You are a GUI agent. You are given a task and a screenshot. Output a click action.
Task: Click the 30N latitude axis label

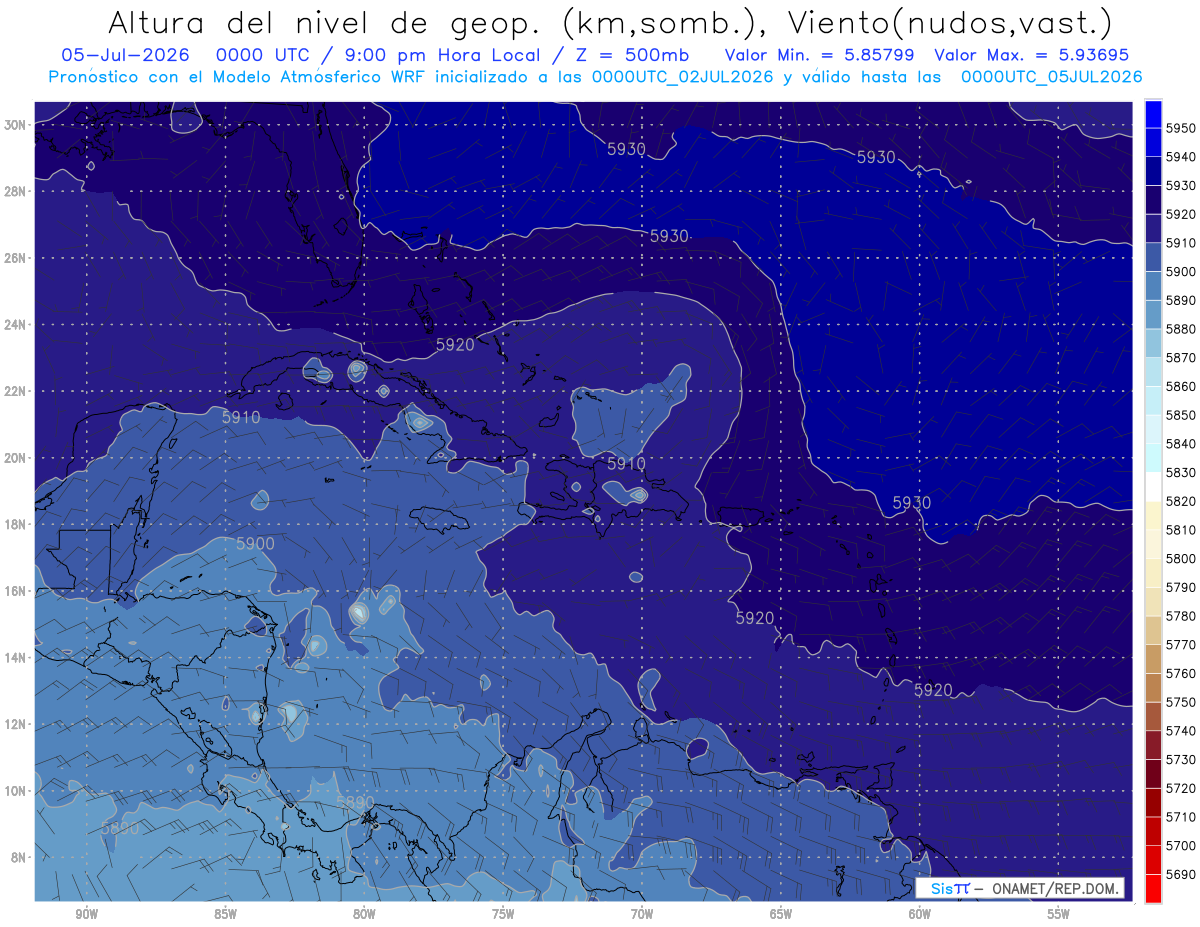[x=15, y=125]
